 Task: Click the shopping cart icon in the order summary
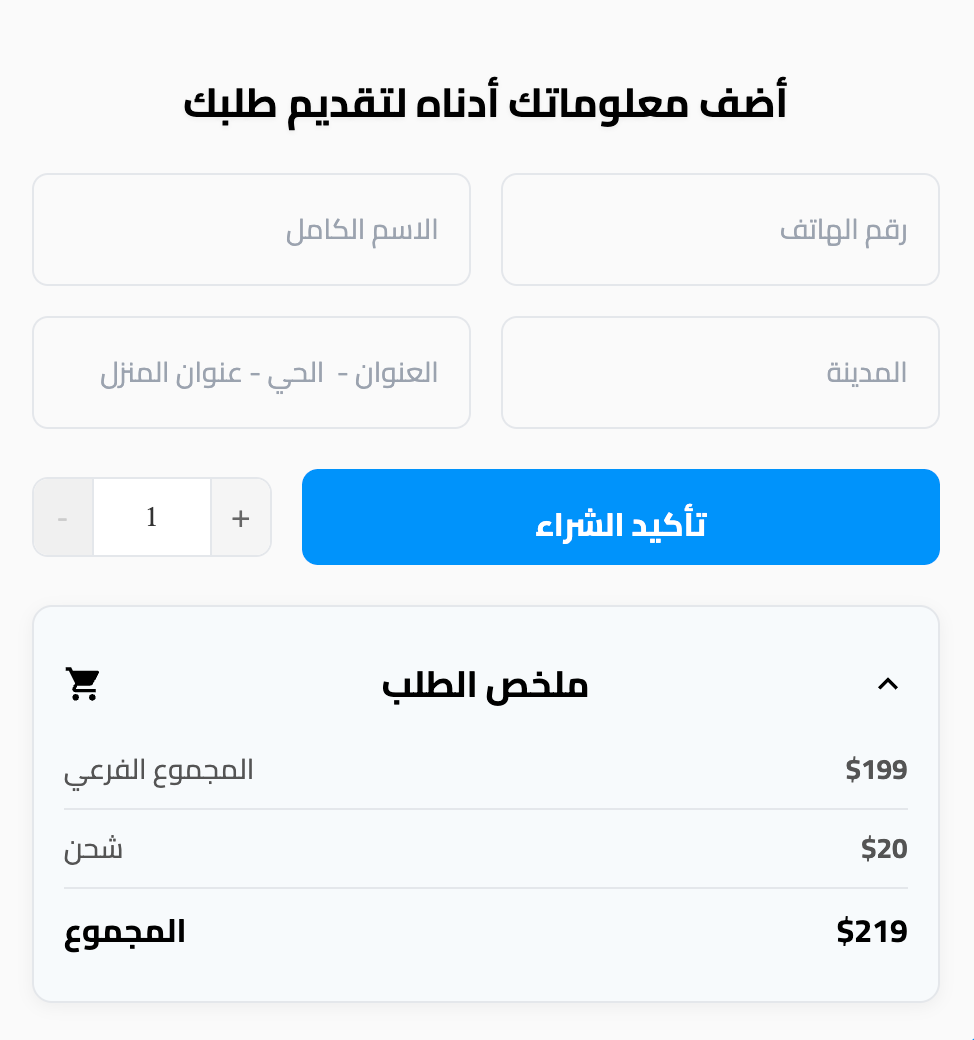[x=83, y=684]
